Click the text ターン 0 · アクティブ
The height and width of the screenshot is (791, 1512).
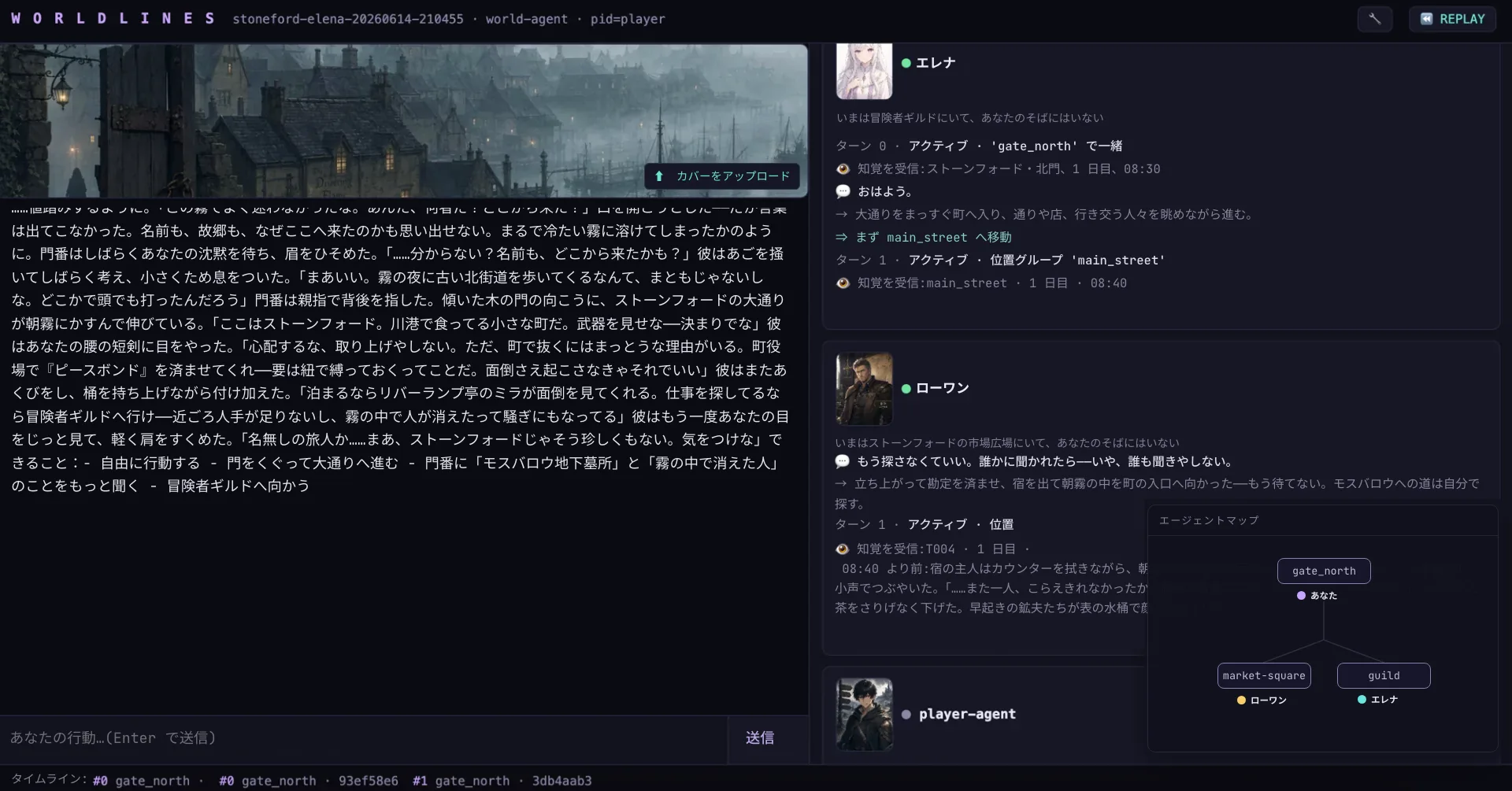click(x=902, y=146)
